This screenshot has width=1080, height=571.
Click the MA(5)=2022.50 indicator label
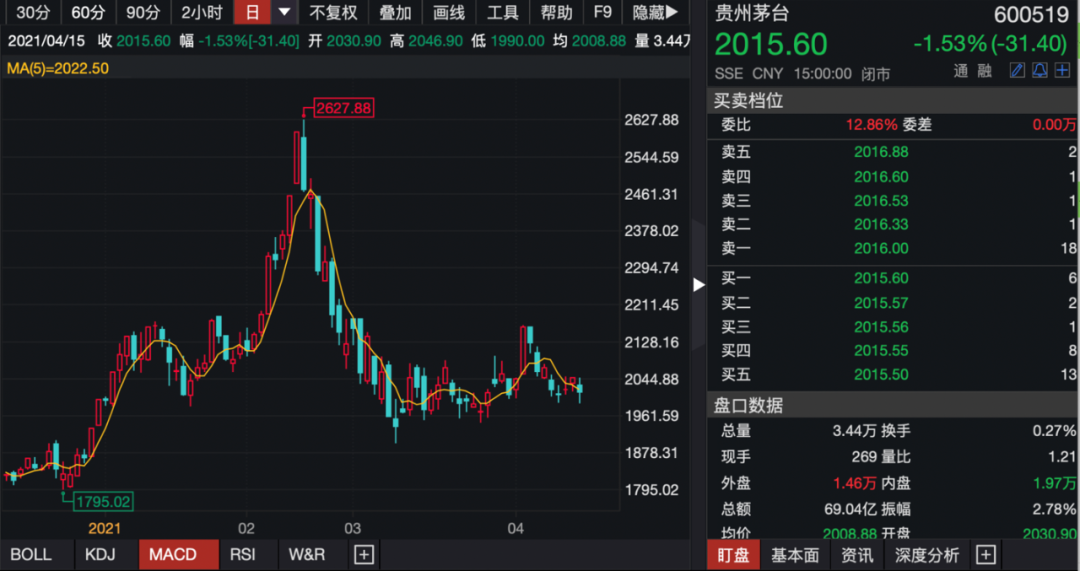pos(58,68)
